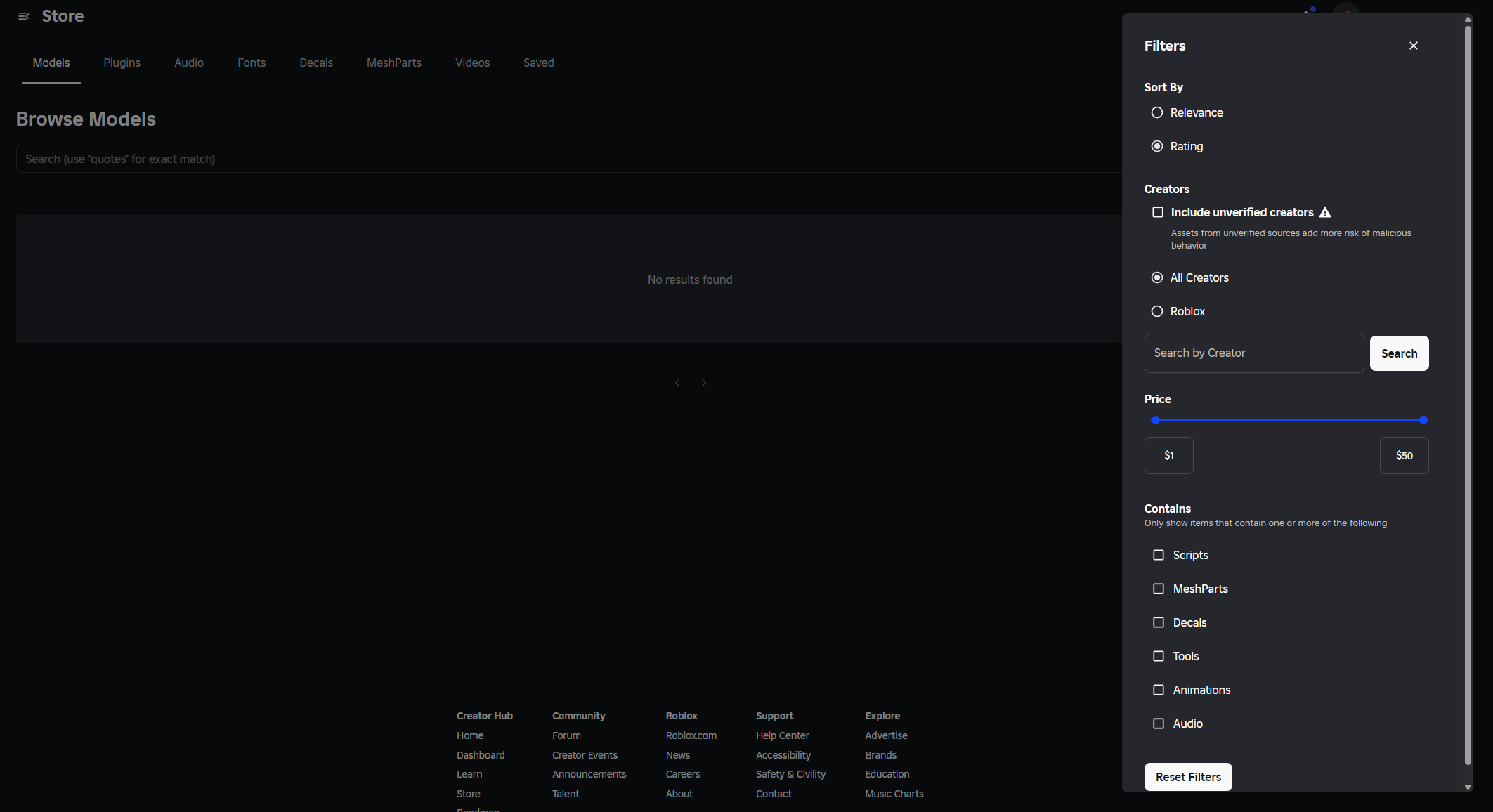The image size is (1493, 812).
Task: Open Music Charts footer link
Action: [x=894, y=794]
